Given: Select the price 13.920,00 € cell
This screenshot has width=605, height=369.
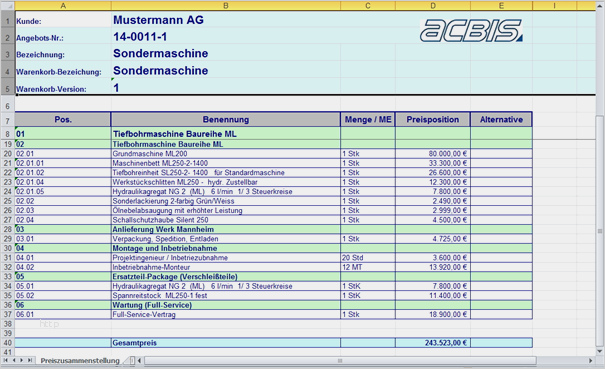Looking at the screenshot, I should 433,267.
